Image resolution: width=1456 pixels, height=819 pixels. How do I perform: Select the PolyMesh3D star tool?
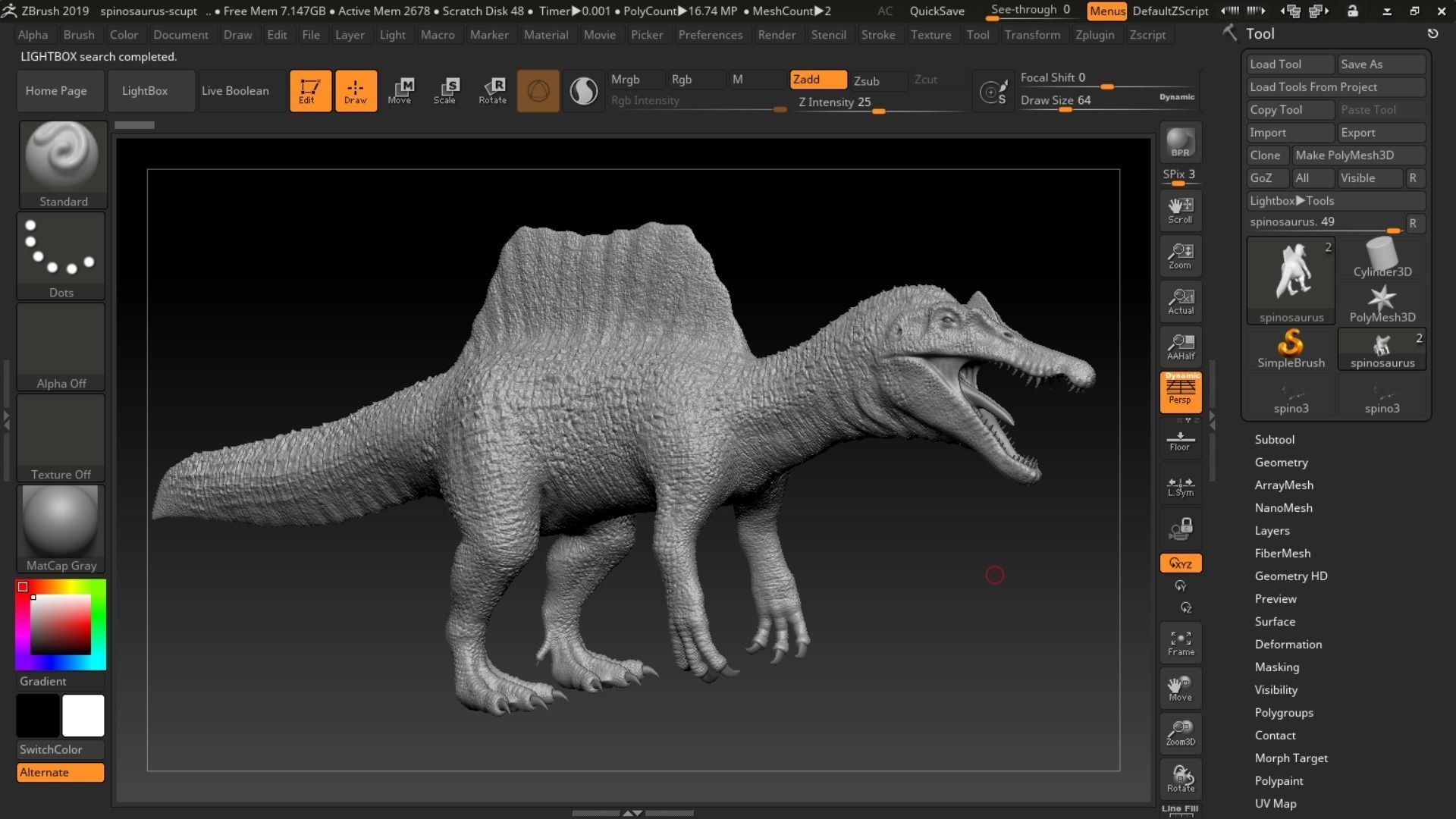1382,303
